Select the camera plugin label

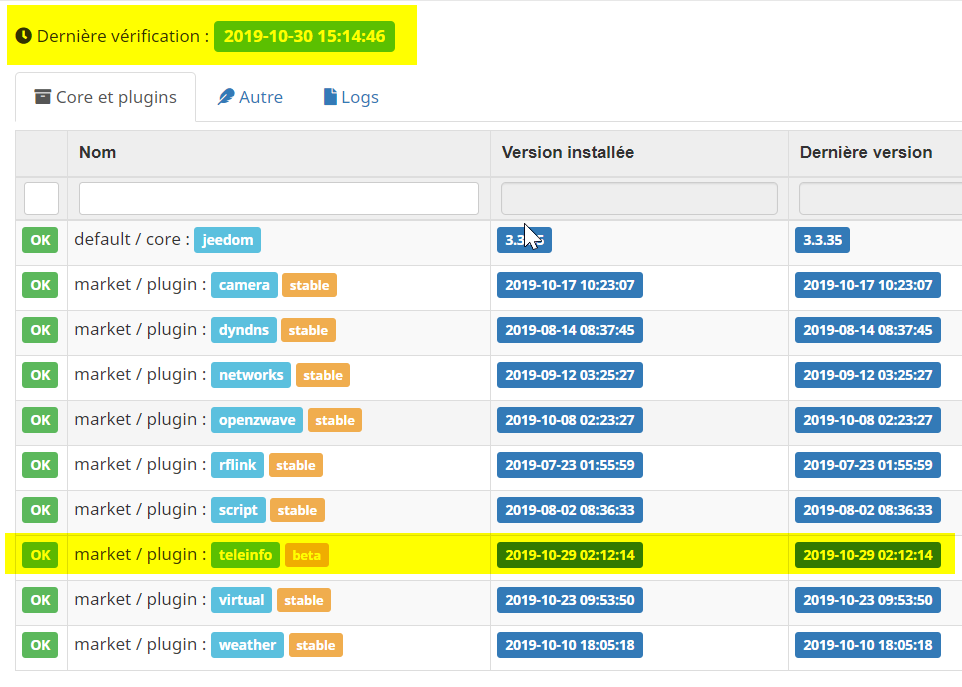pos(244,285)
